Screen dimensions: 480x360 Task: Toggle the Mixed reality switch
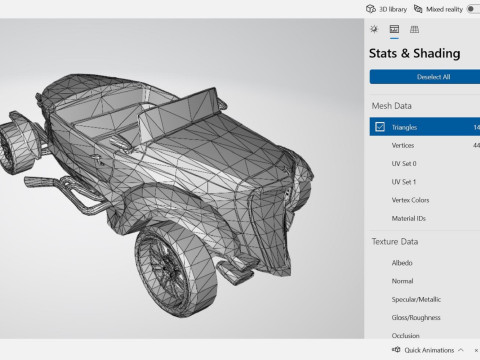[x=474, y=9]
